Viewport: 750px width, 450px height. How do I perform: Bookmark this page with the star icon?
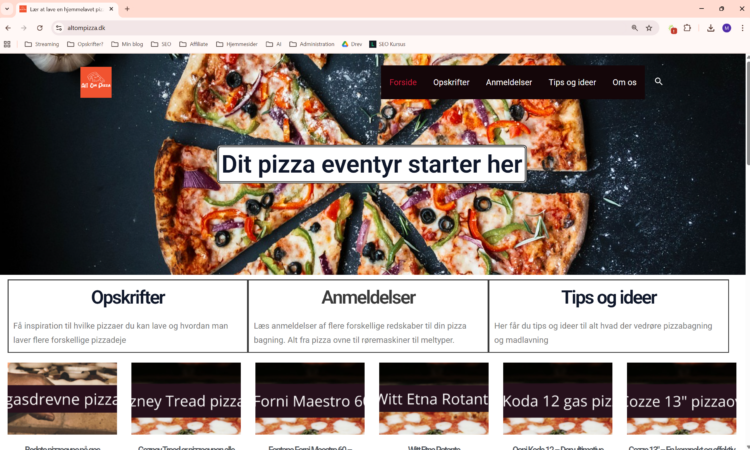tap(649, 28)
